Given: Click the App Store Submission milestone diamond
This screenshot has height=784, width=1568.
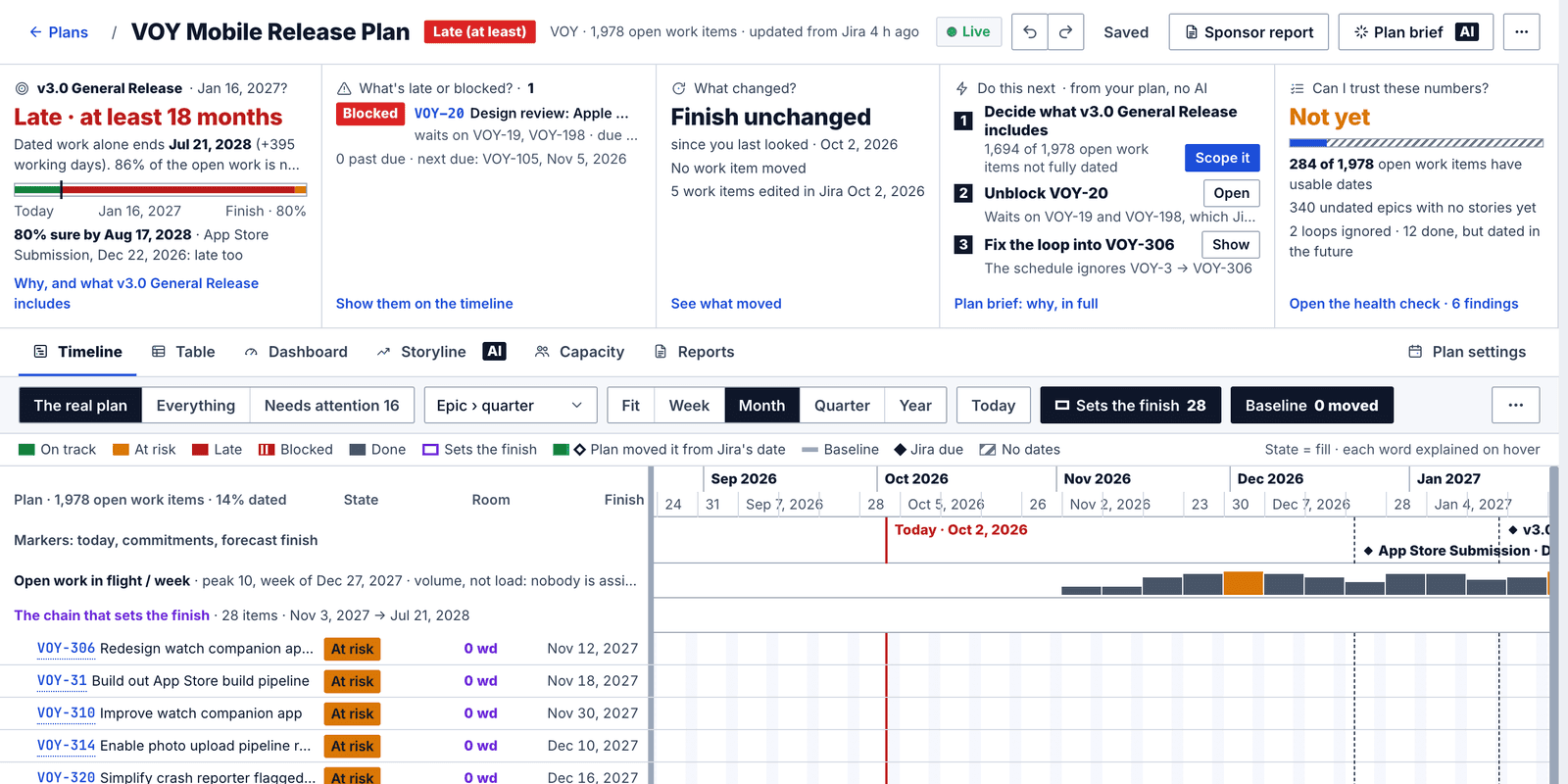Looking at the screenshot, I should (x=1368, y=551).
